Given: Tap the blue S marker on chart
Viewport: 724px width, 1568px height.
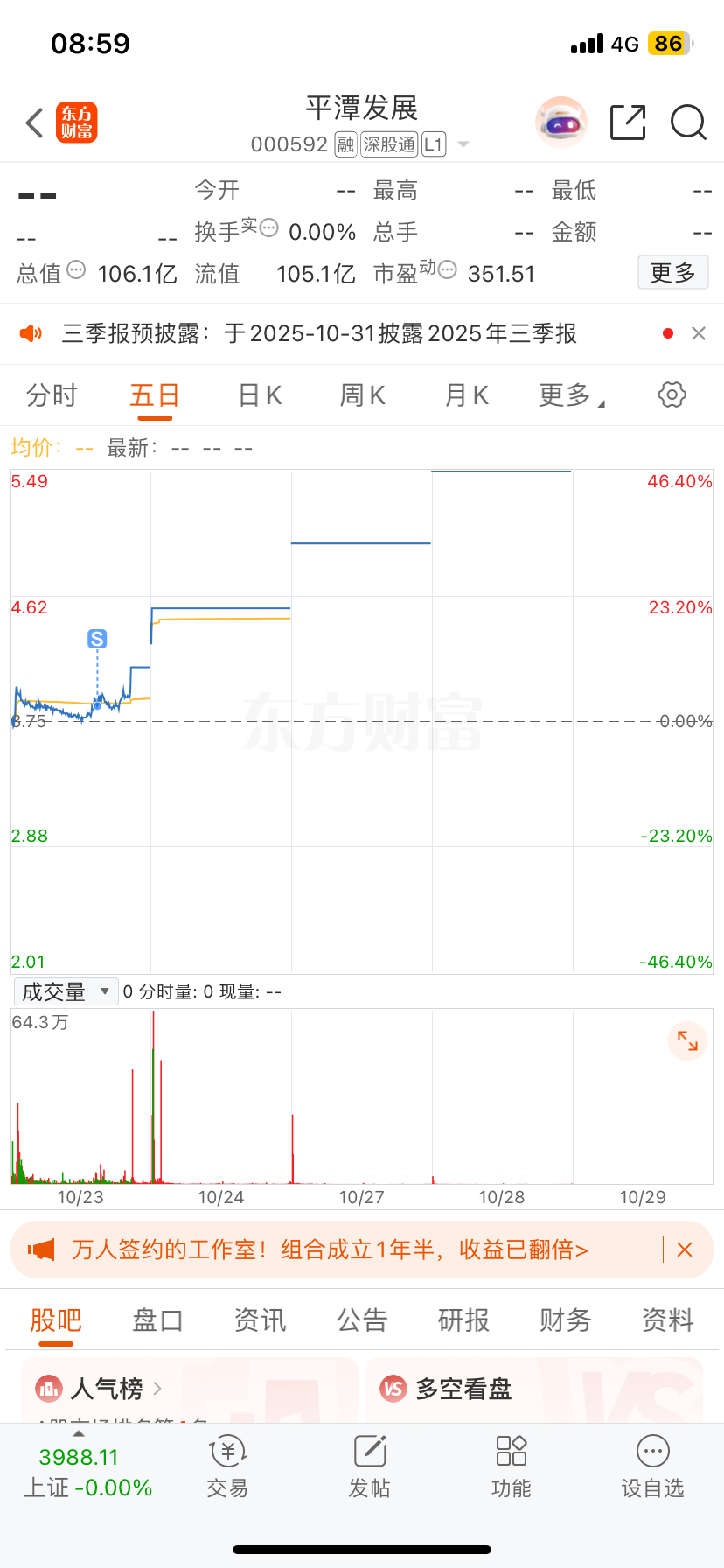Looking at the screenshot, I should coord(97,639).
